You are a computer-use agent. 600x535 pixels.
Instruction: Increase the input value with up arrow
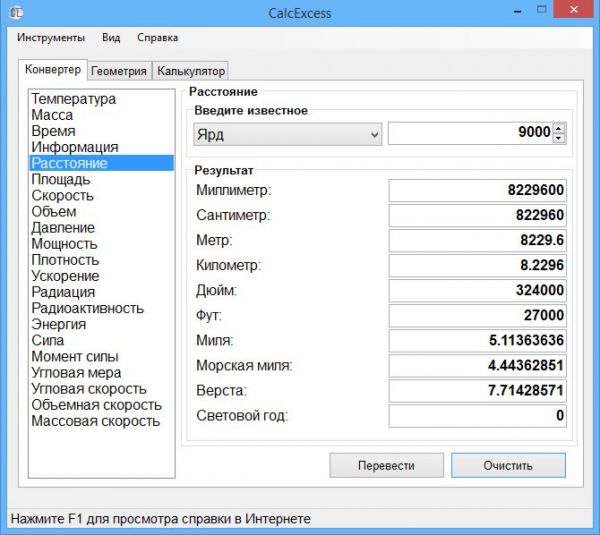click(x=558, y=128)
